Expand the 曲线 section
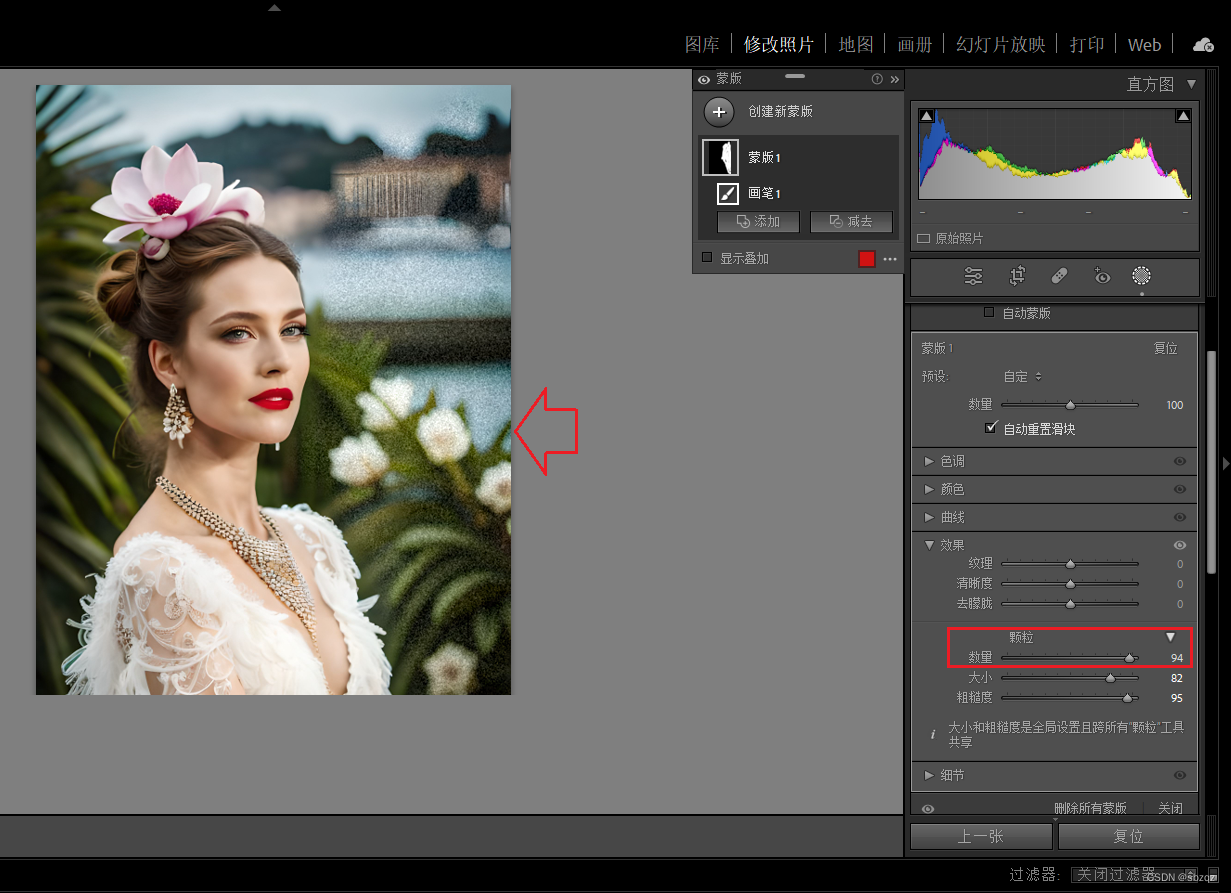The width and height of the screenshot is (1231, 893). 930,517
